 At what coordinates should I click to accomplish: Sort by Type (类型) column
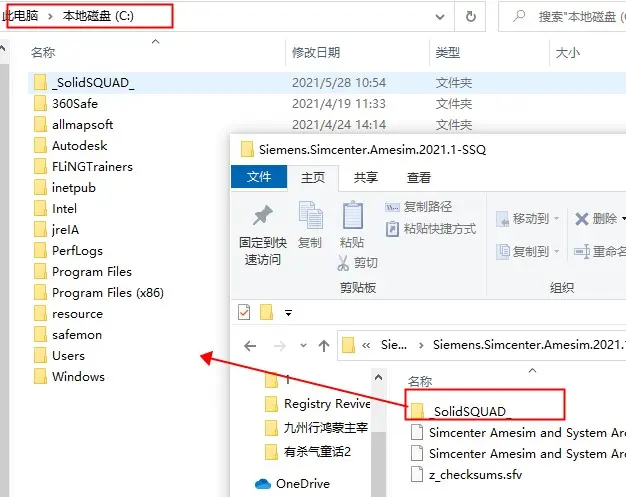click(x=448, y=53)
